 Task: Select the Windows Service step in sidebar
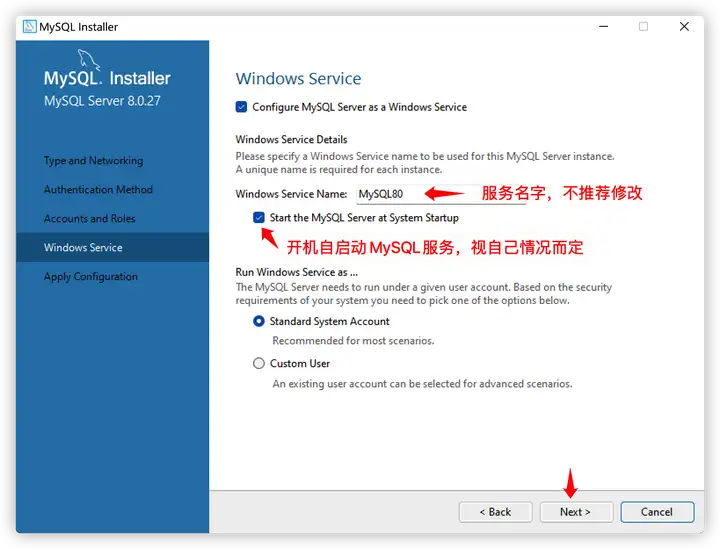(112, 247)
